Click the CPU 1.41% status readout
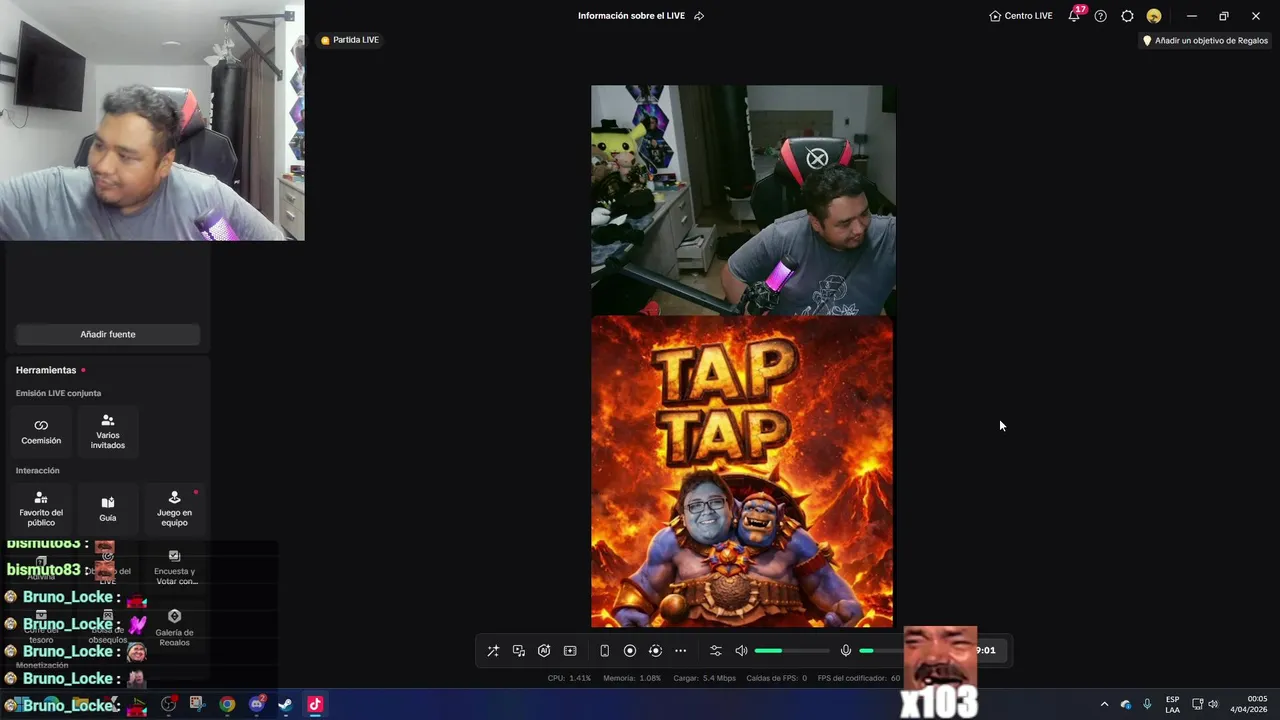Viewport: 1280px width, 720px height. [569, 678]
